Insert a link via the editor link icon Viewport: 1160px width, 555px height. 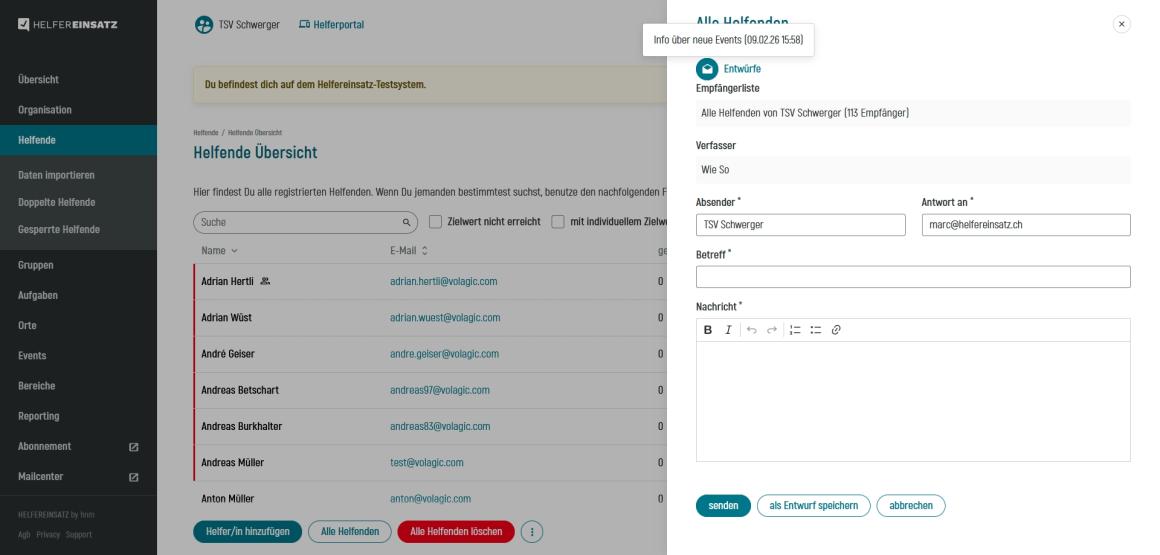tap(836, 330)
